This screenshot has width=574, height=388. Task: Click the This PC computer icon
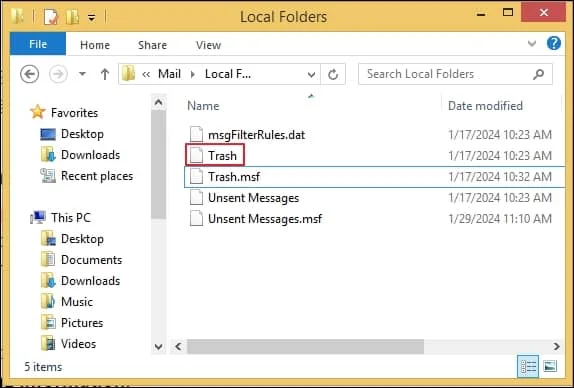(38, 217)
